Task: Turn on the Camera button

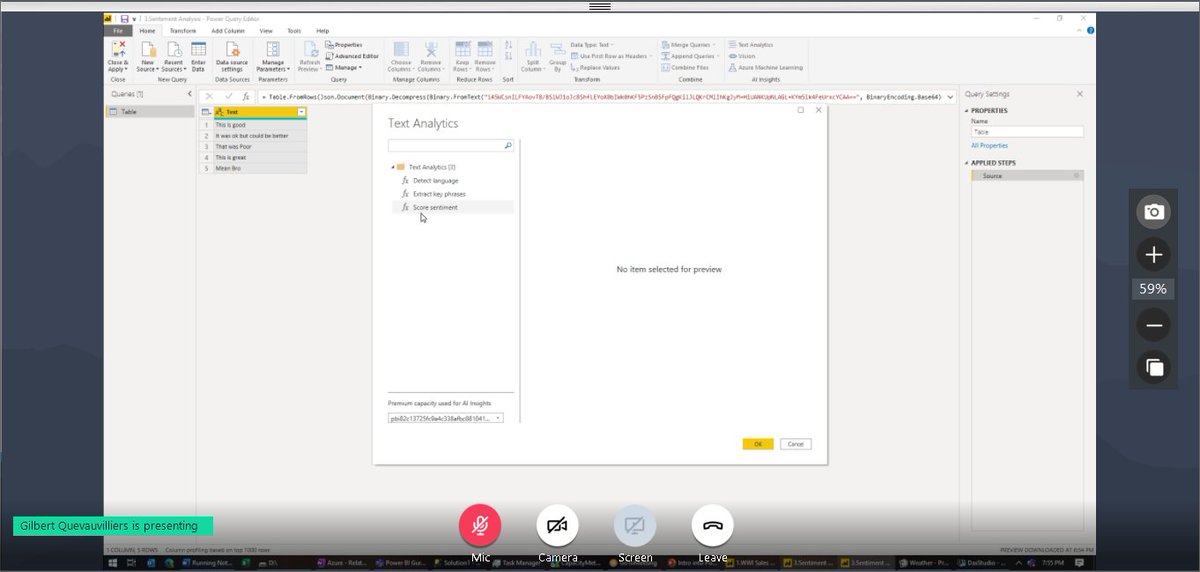Action: [557, 525]
